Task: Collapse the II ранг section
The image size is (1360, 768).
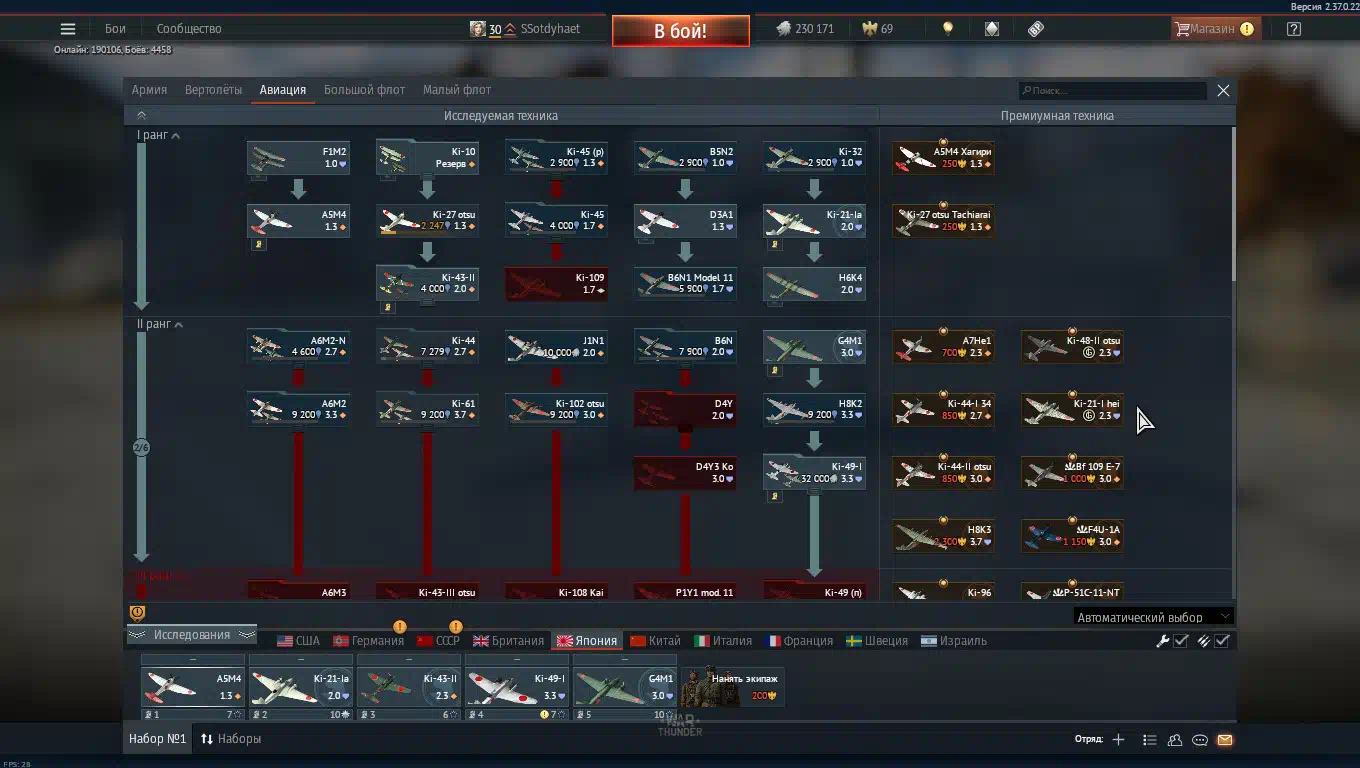Action: click(160, 324)
